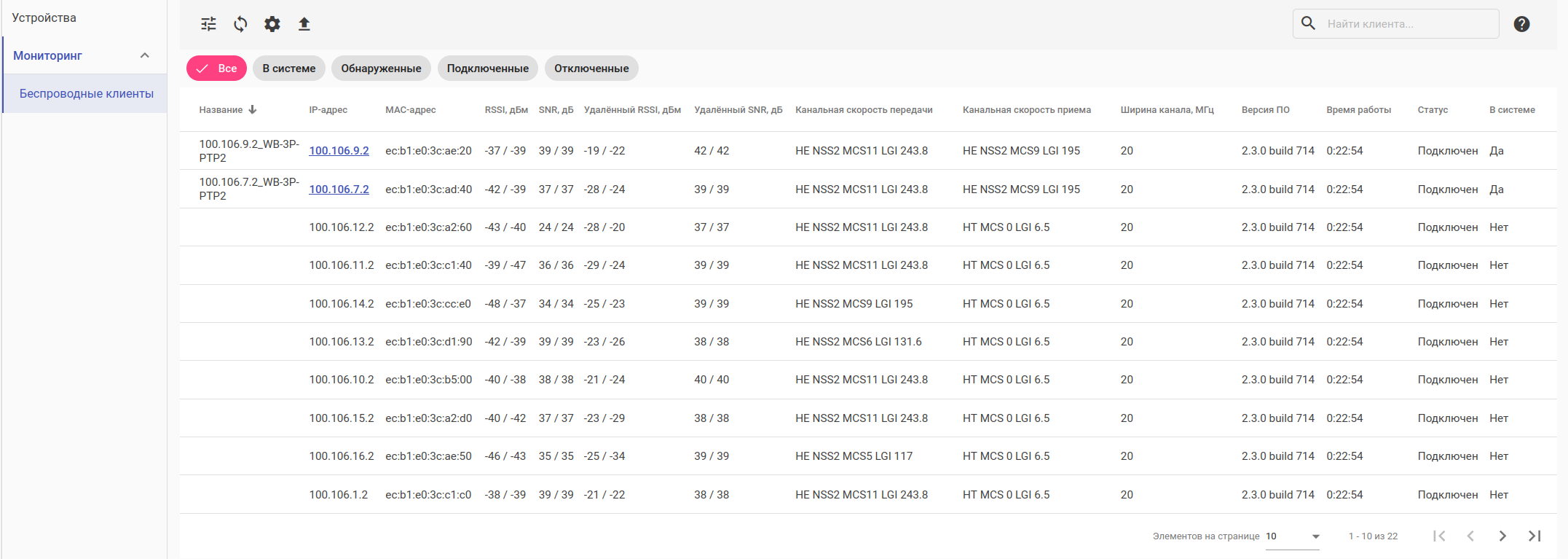The image size is (1568, 559).
Task: Open the 100.106.9.2 IP link
Action: click(339, 151)
